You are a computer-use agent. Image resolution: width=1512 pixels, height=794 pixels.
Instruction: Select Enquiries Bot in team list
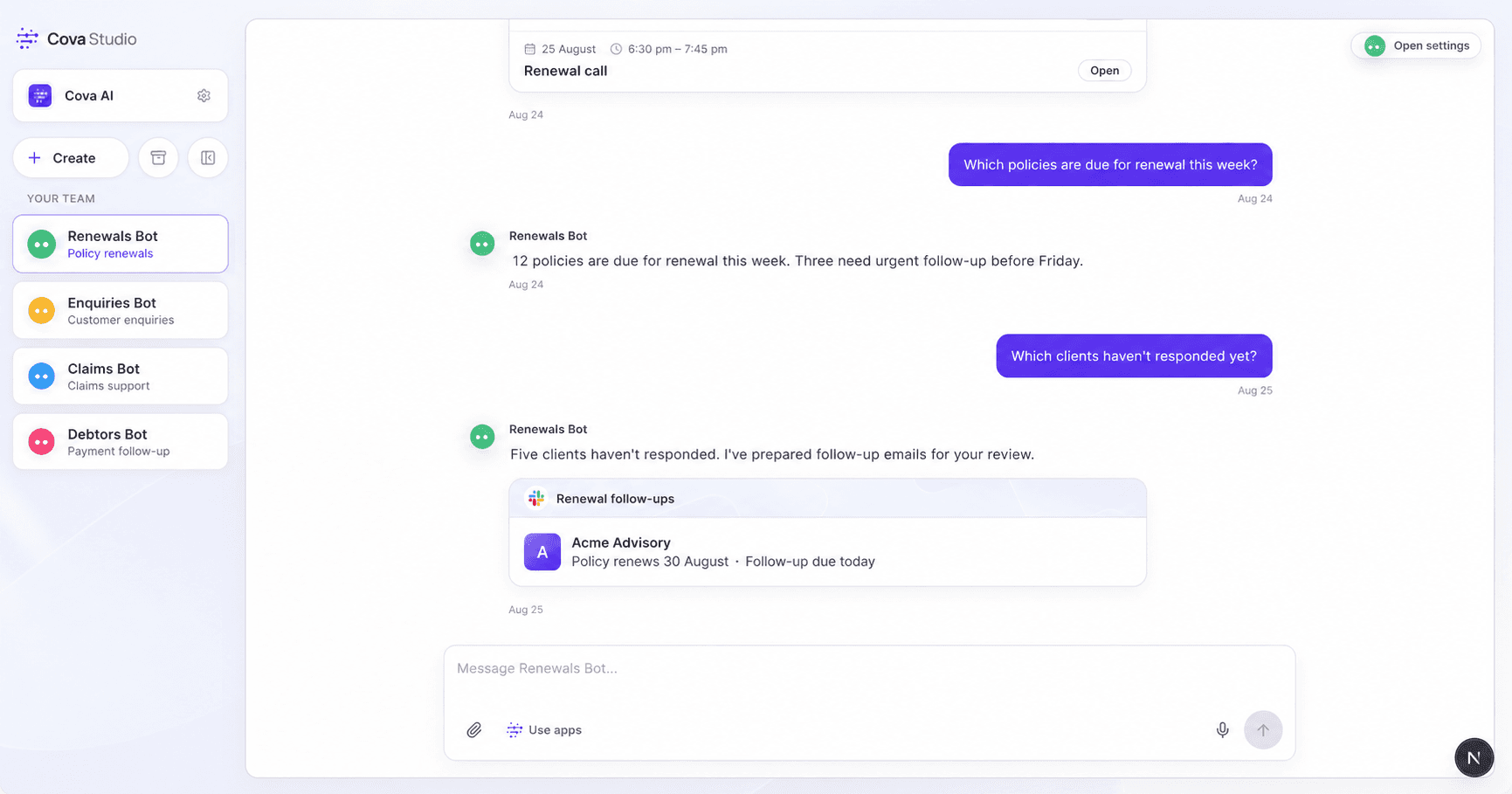[121, 310]
